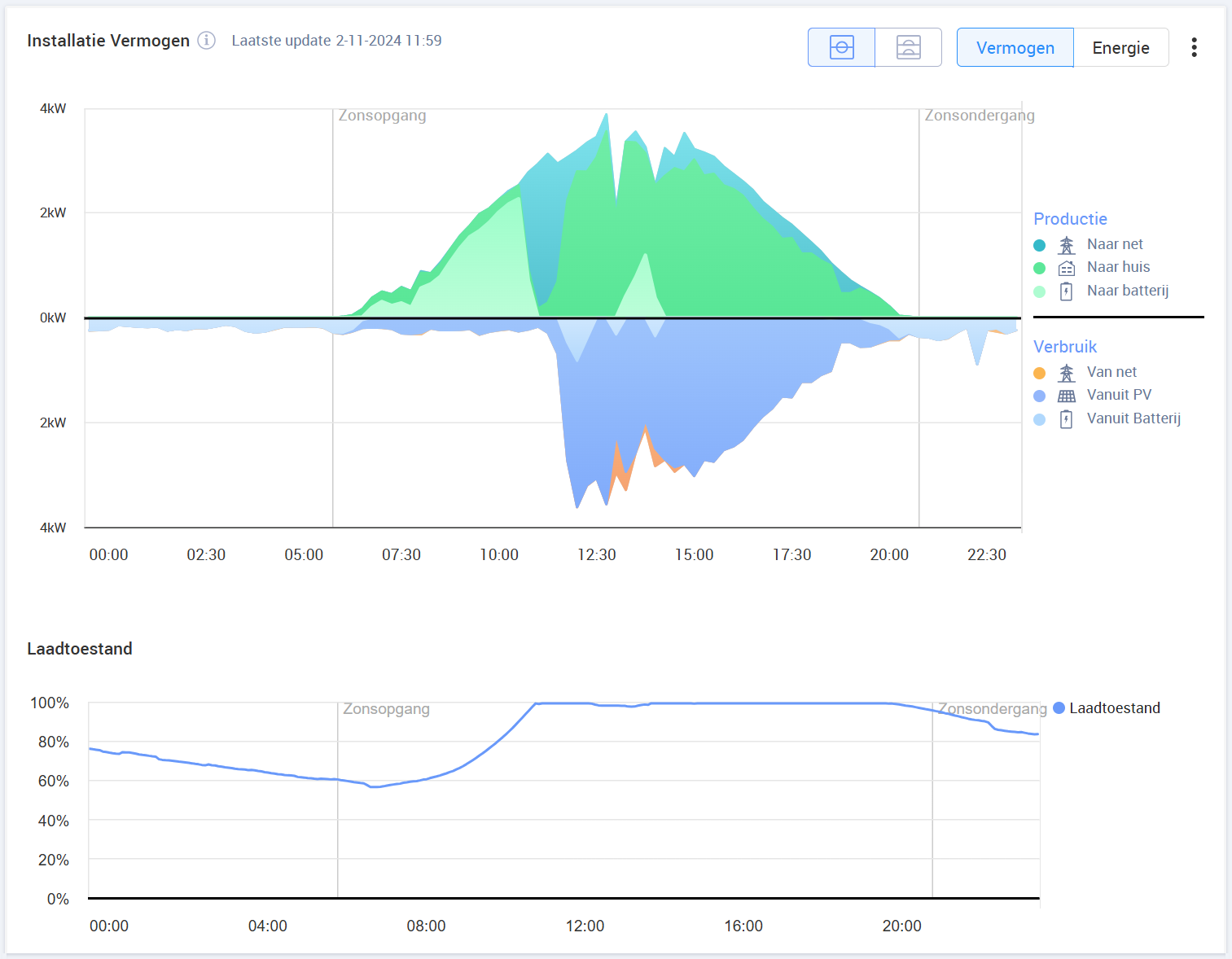Click the Naar huis house icon

click(1066, 268)
